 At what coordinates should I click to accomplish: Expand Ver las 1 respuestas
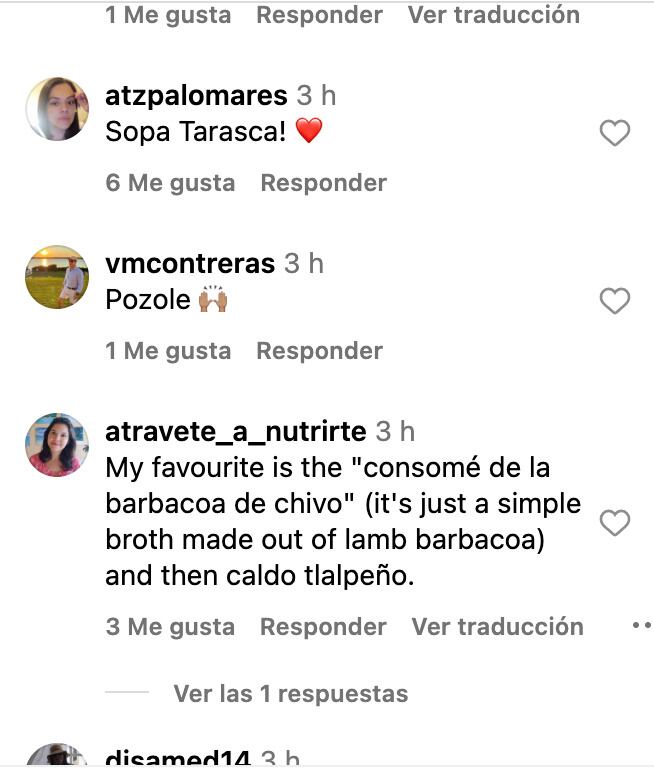pos(291,694)
